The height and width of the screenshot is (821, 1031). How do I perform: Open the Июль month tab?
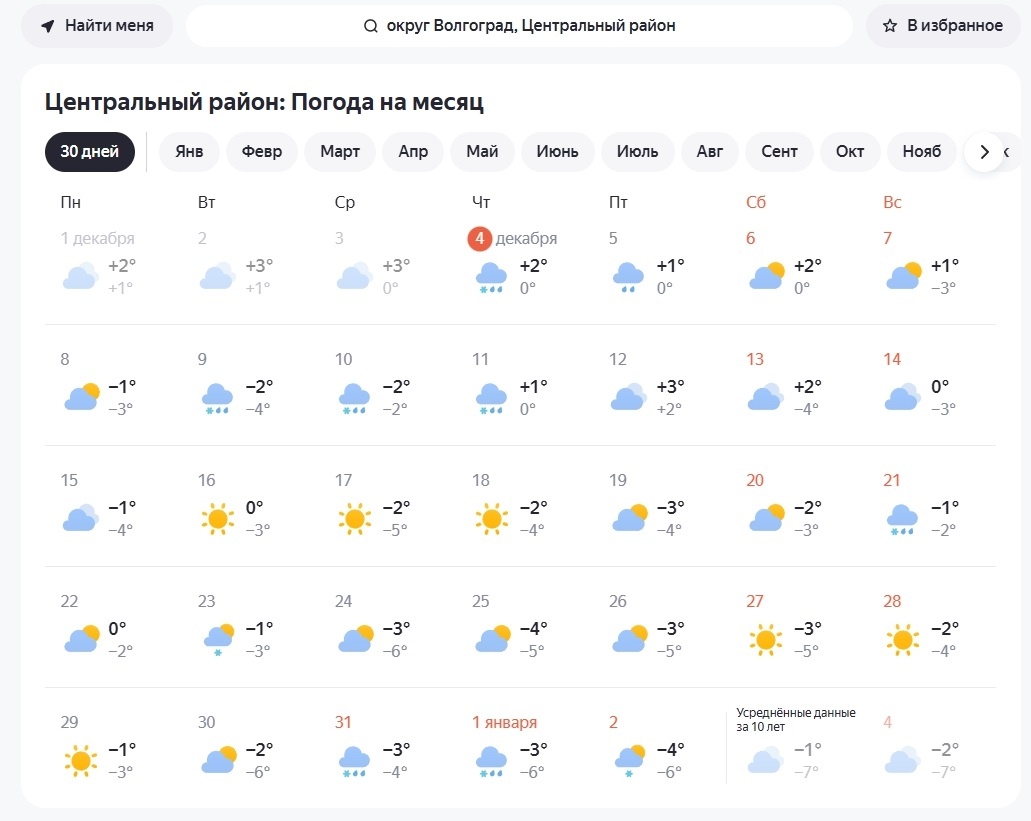click(x=637, y=151)
